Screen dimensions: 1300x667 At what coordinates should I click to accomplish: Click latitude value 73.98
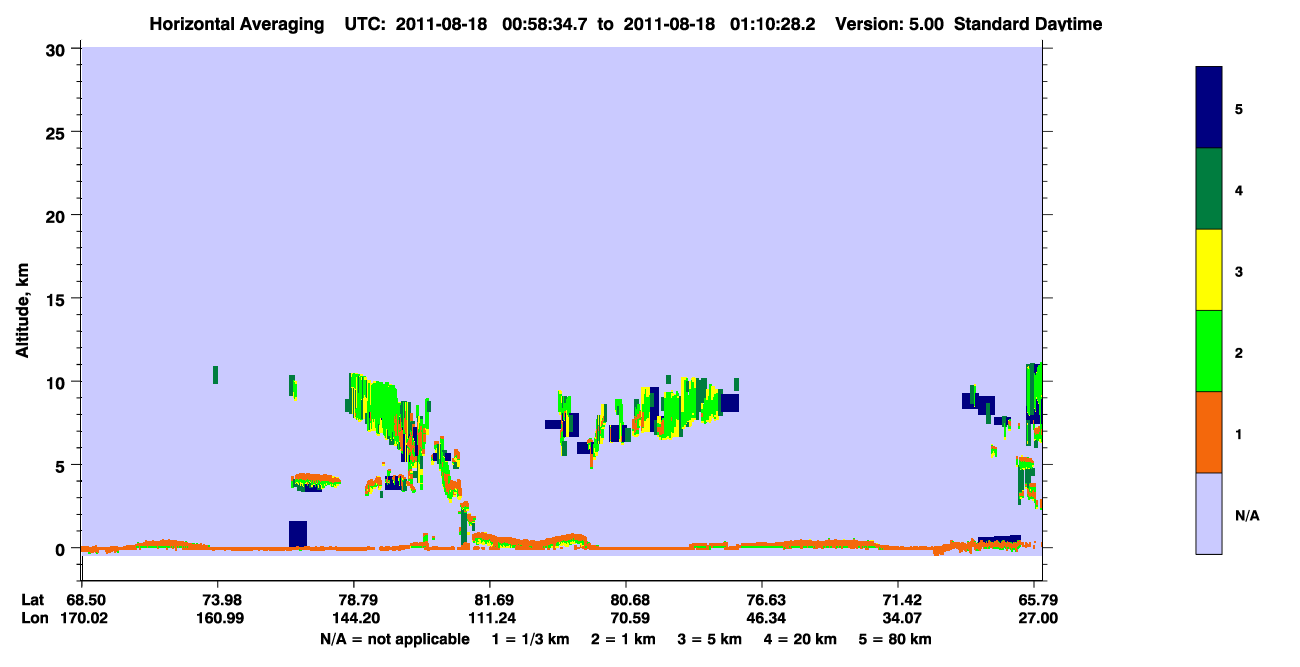[218, 600]
